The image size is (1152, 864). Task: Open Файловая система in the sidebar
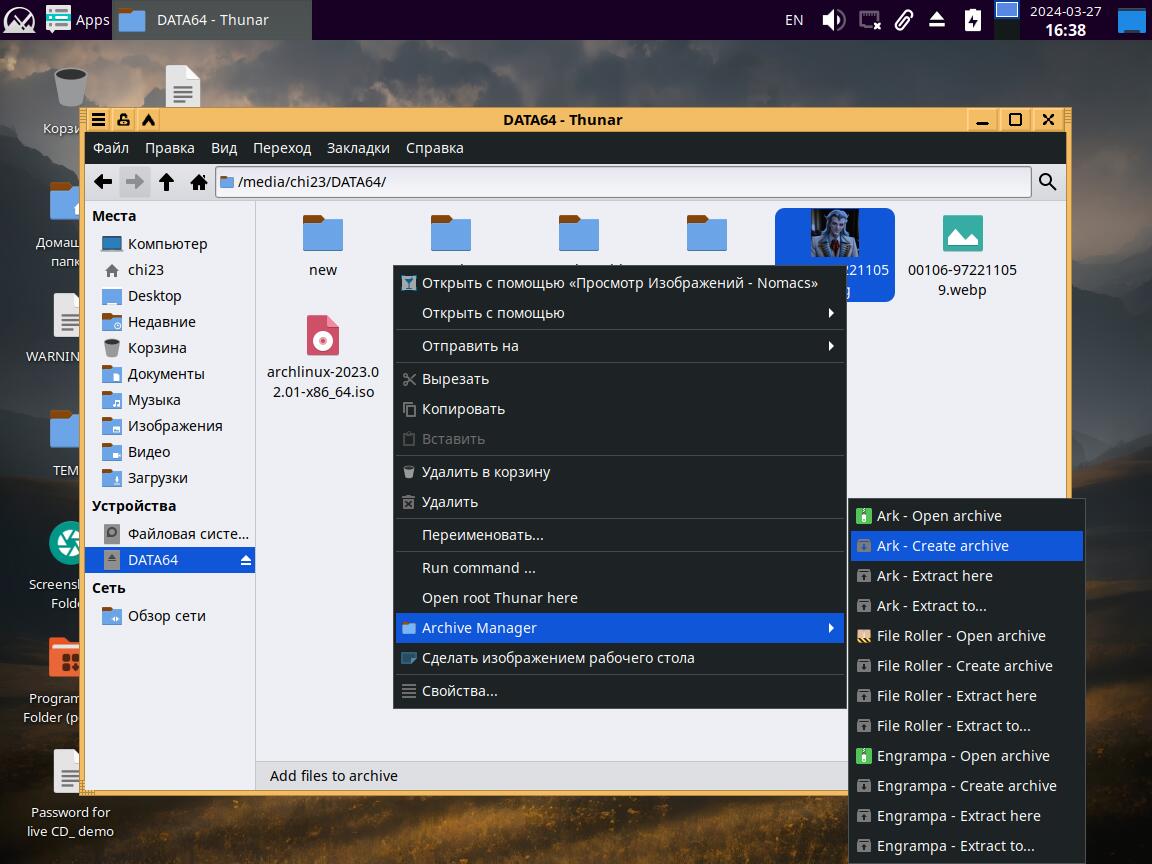[x=170, y=534]
